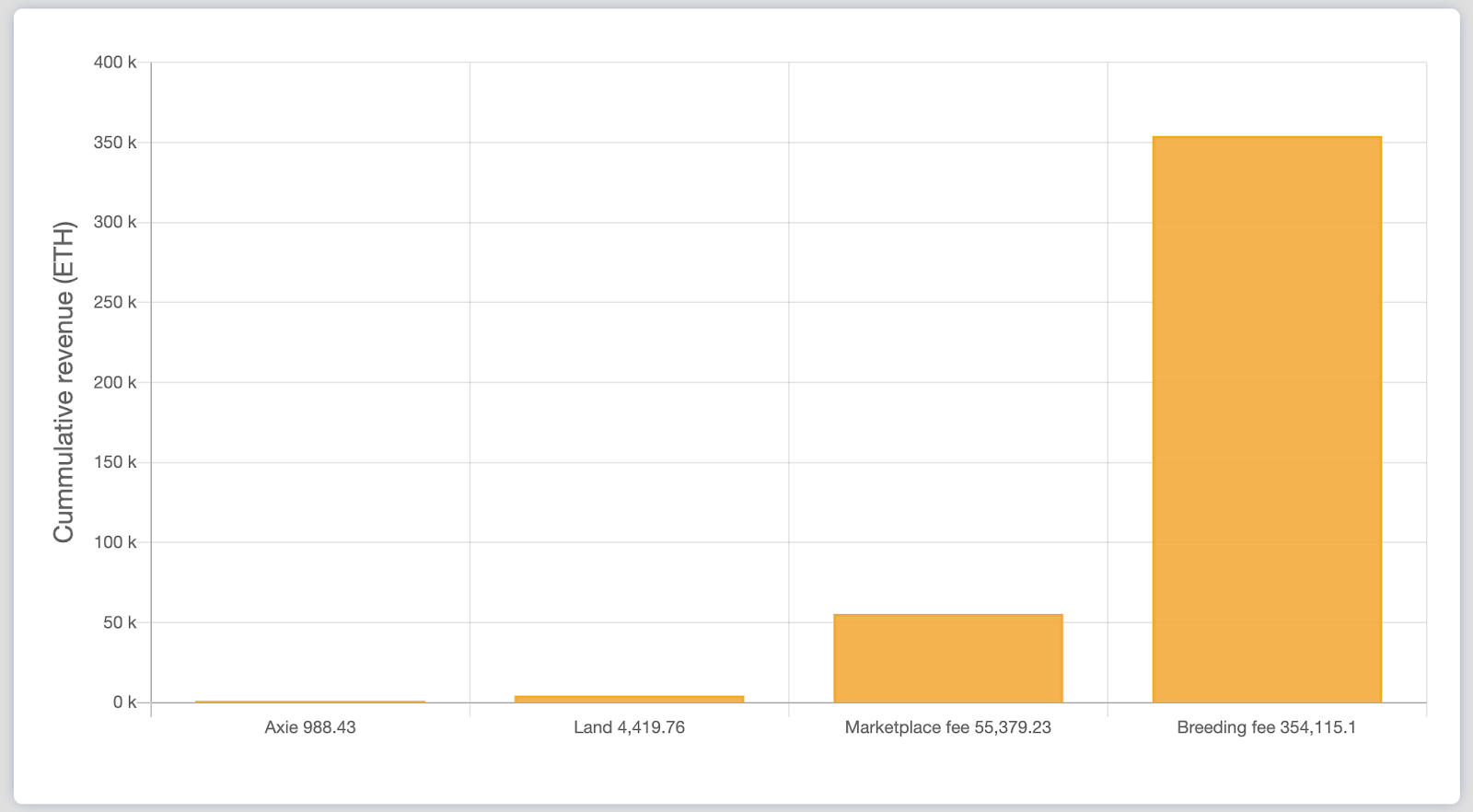
Task: Click the '150 k' y-axis tick label
Action: [115, 462]
